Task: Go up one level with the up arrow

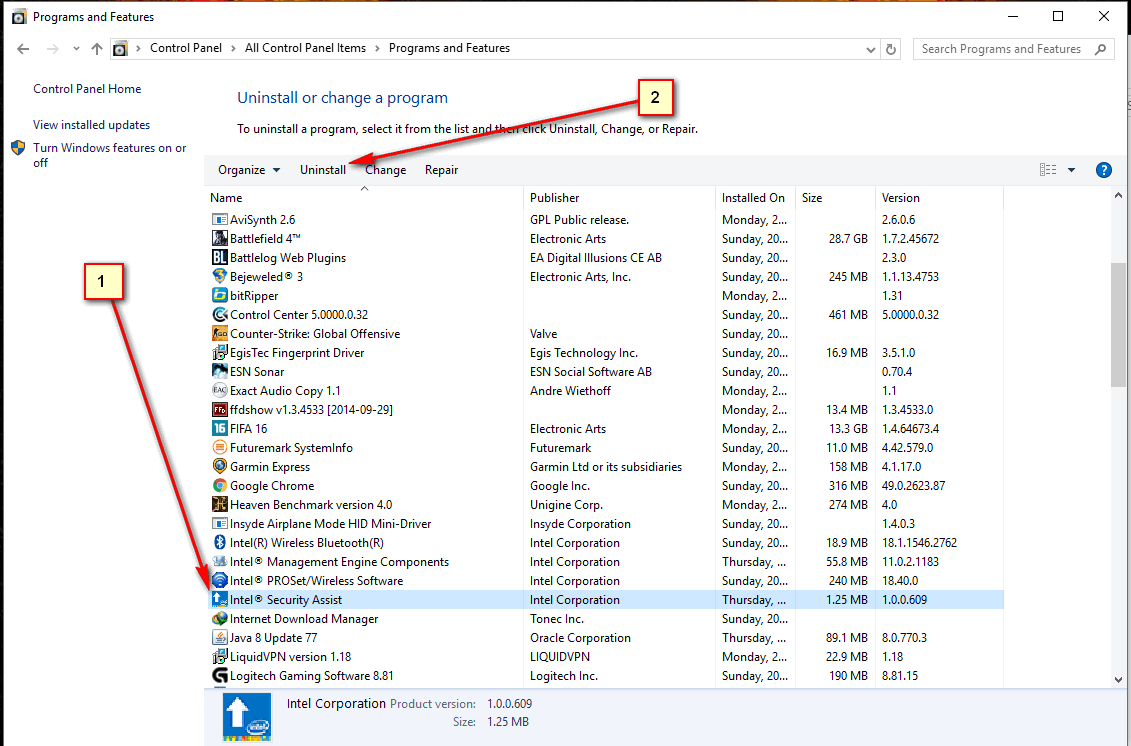Action: pos(97,49)
